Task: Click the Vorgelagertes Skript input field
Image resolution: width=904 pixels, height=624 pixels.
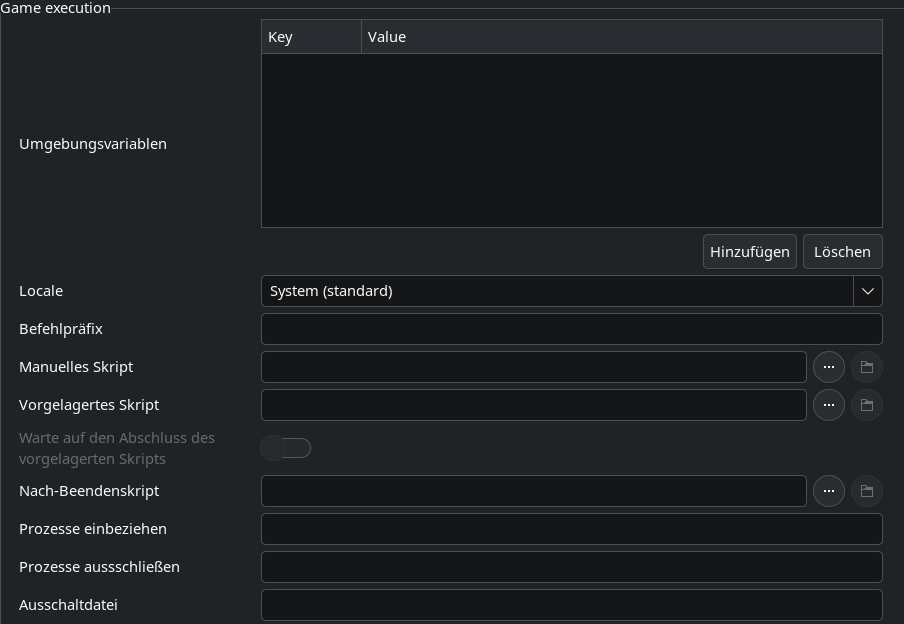Action: [533, 405]
